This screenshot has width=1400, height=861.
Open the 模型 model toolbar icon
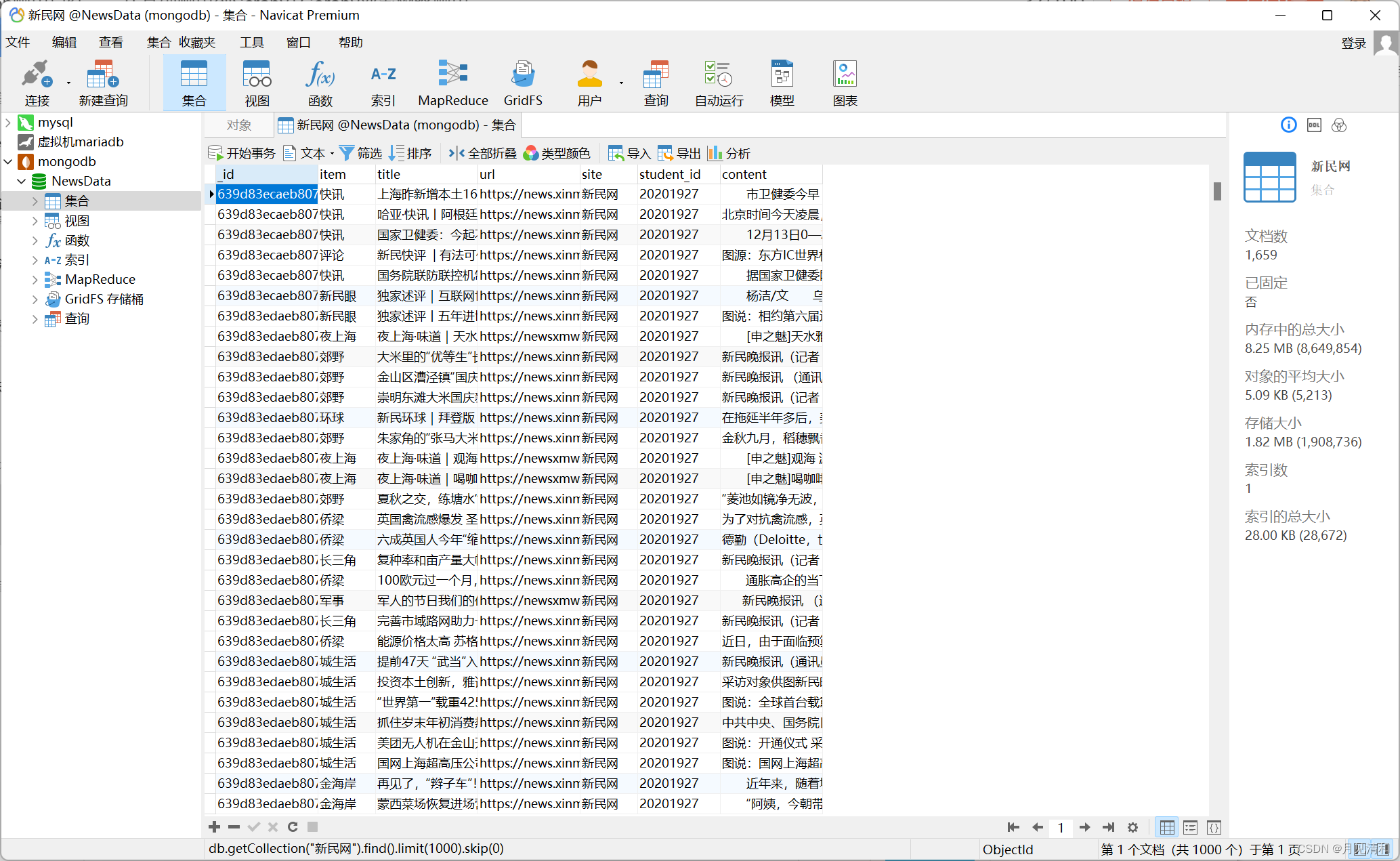(782, 83)
